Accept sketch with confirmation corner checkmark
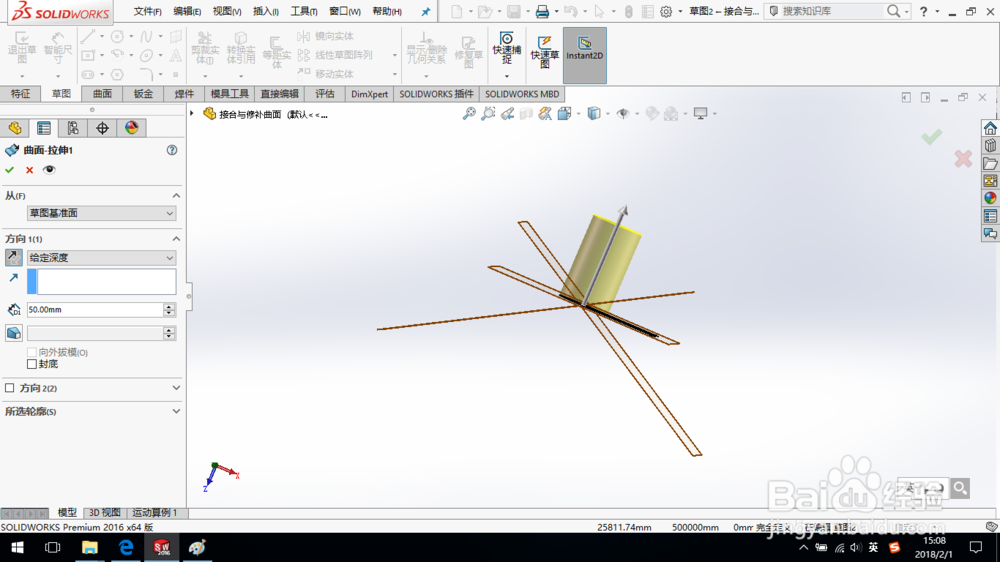This screenshot has height=562, width=1000. tap(932, 137)
